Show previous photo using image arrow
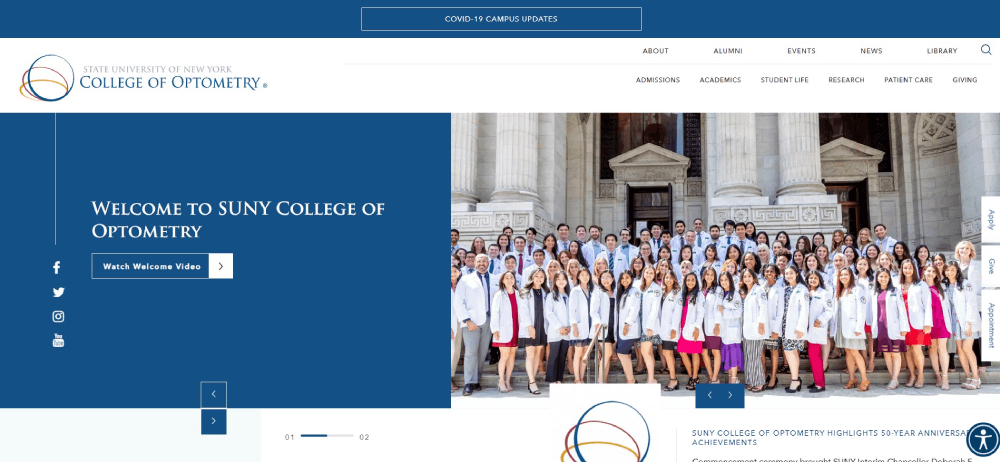This screenshot has height=462, width=1000. tap(709, 396)
